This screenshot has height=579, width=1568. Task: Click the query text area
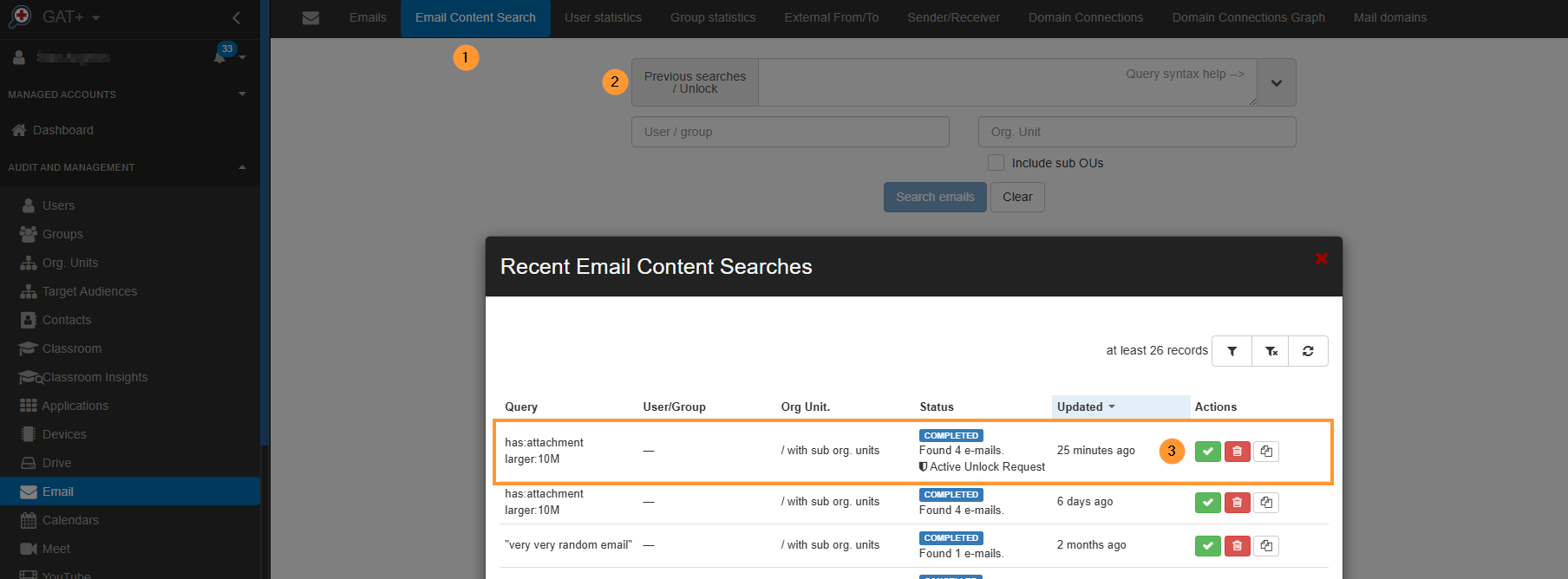(x=1008, y=82)
